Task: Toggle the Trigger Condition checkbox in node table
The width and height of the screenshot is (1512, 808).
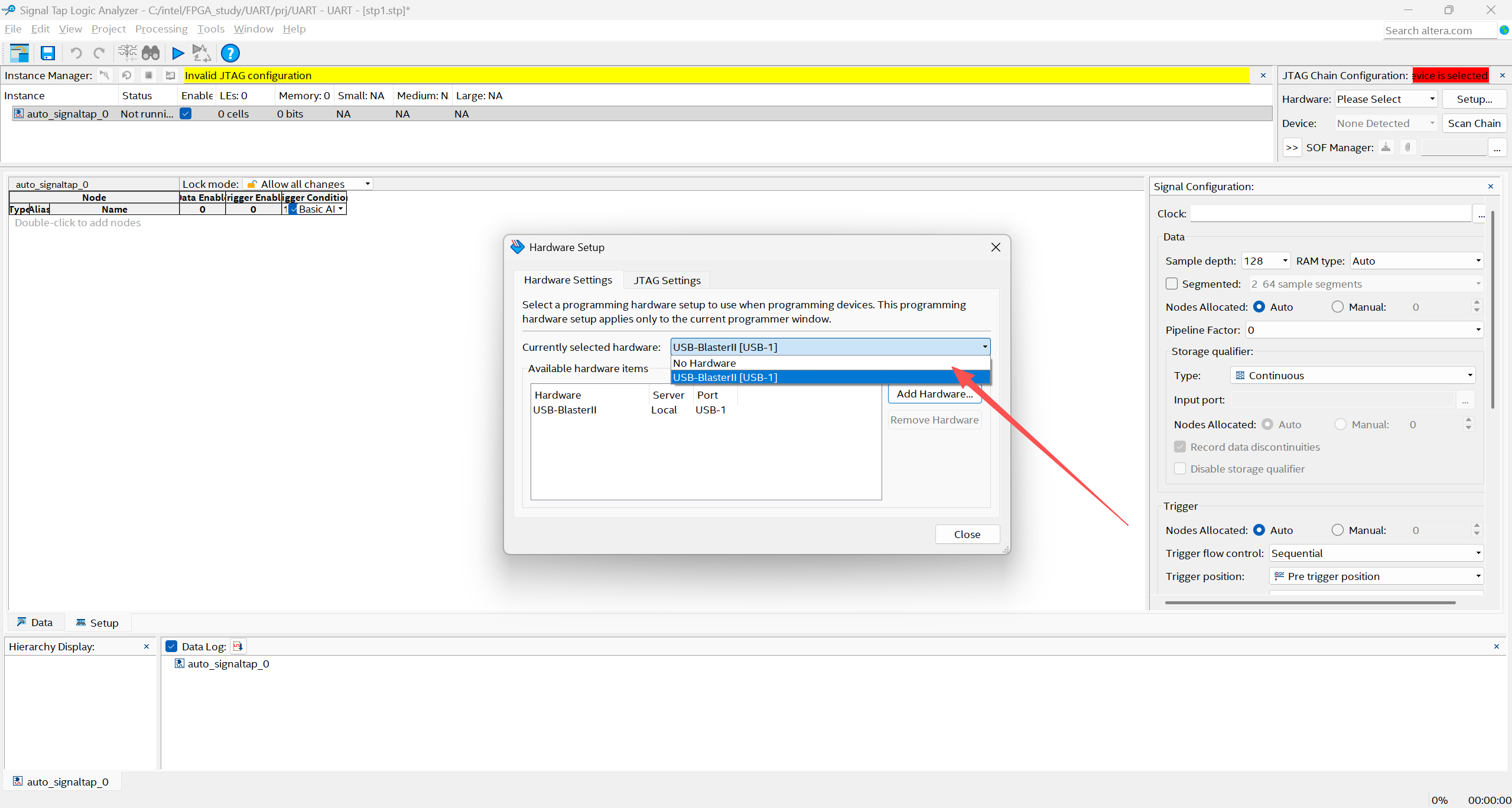Action: click(x=293, y=209)
